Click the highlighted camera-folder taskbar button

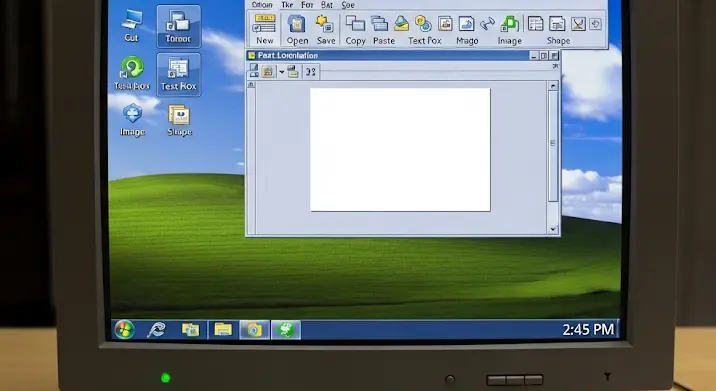254,329
